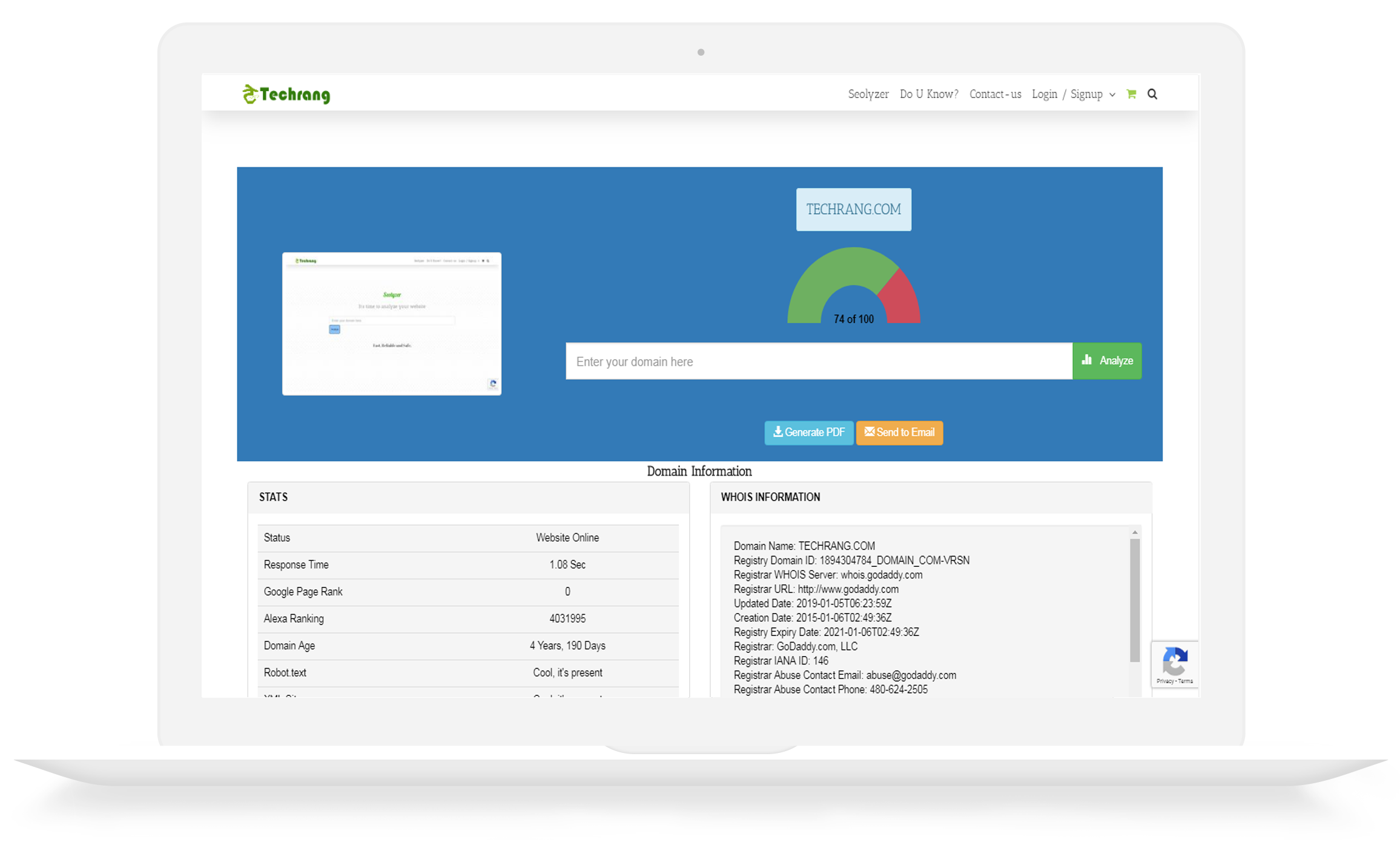Click the WHOIS panel scrollbar thumb
Image resolution: width=1400 pixels, height=848 pixels.
[1135, 600]
